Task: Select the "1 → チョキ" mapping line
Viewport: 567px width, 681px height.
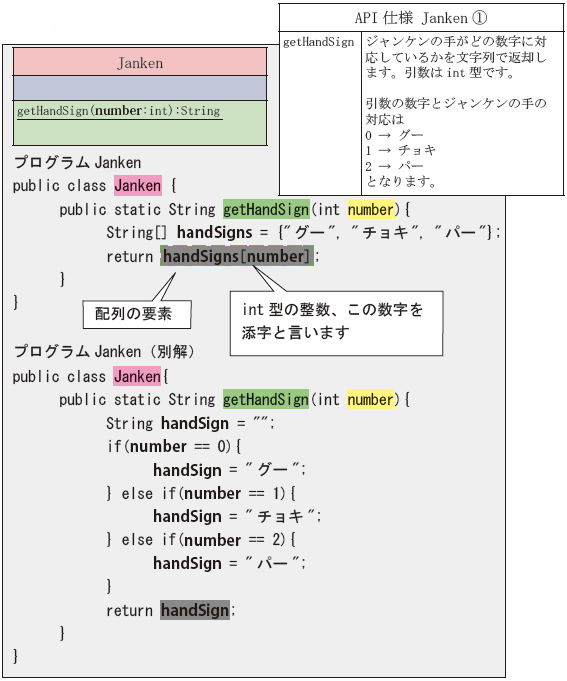Action: point(400,150)
